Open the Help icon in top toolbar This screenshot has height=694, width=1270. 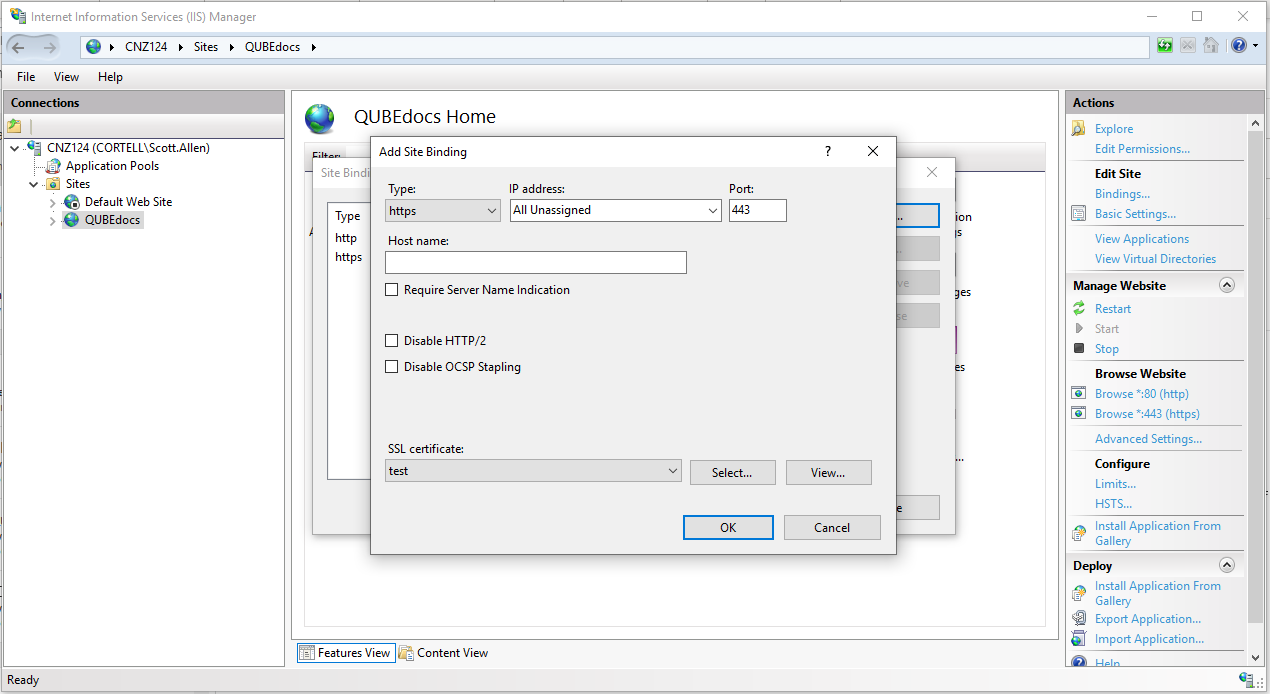[1239, 46]
